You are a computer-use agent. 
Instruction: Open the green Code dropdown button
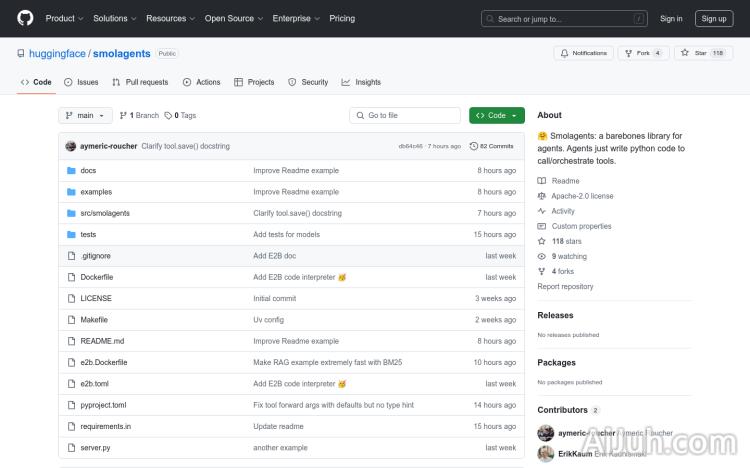click(496, 115)
